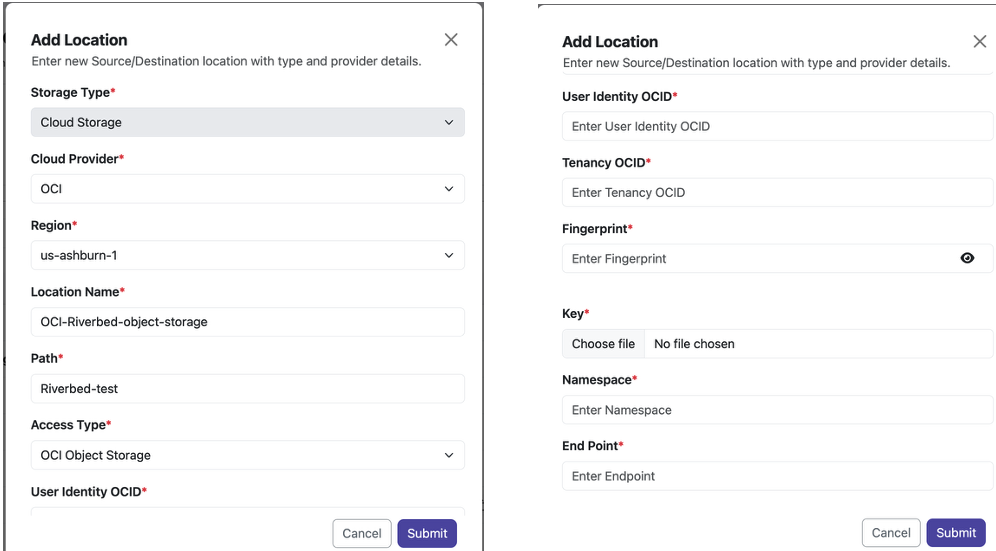Click Choose file for Key

coord(603,344)
